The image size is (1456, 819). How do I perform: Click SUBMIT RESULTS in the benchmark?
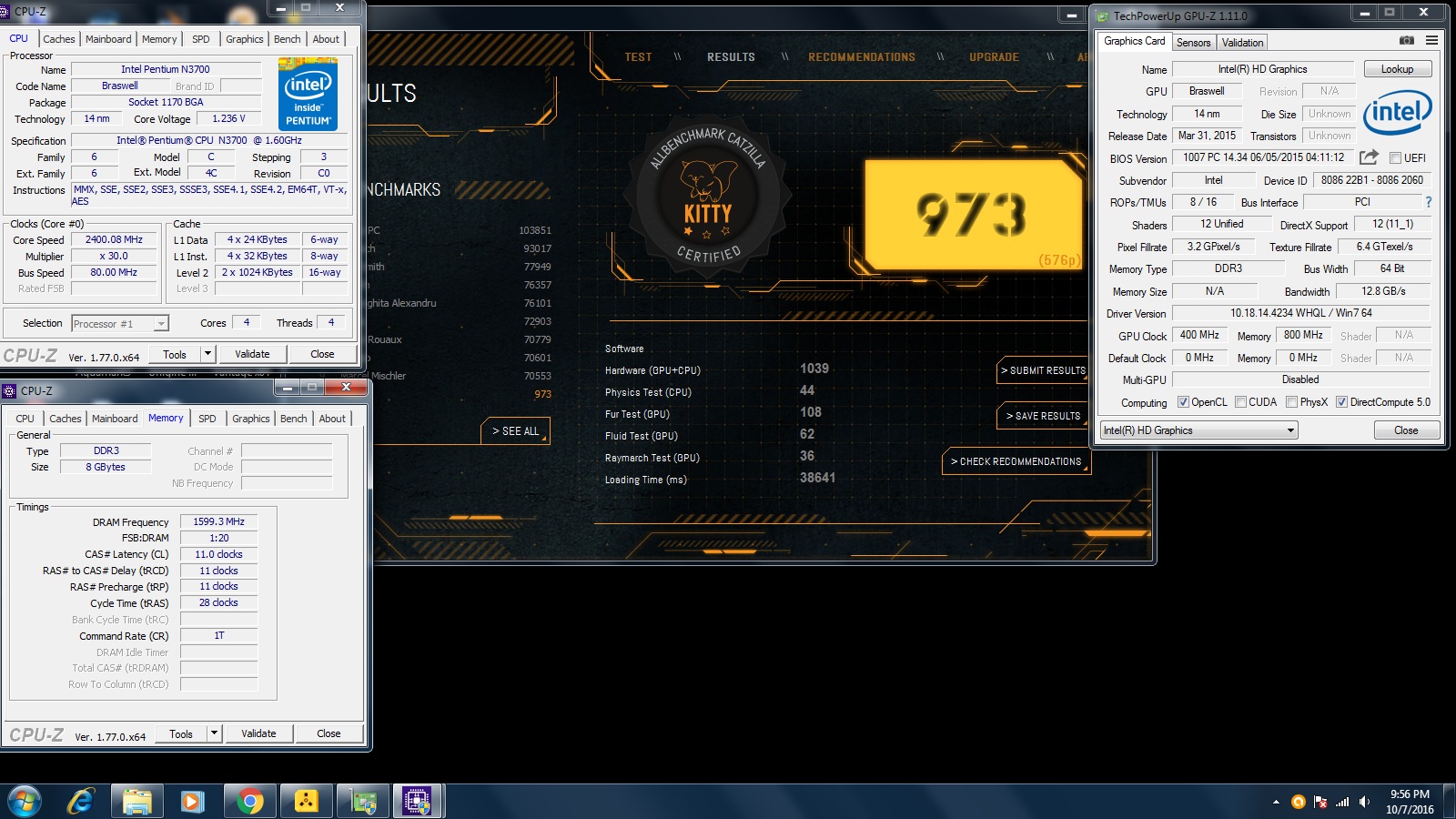(1043, 370)
